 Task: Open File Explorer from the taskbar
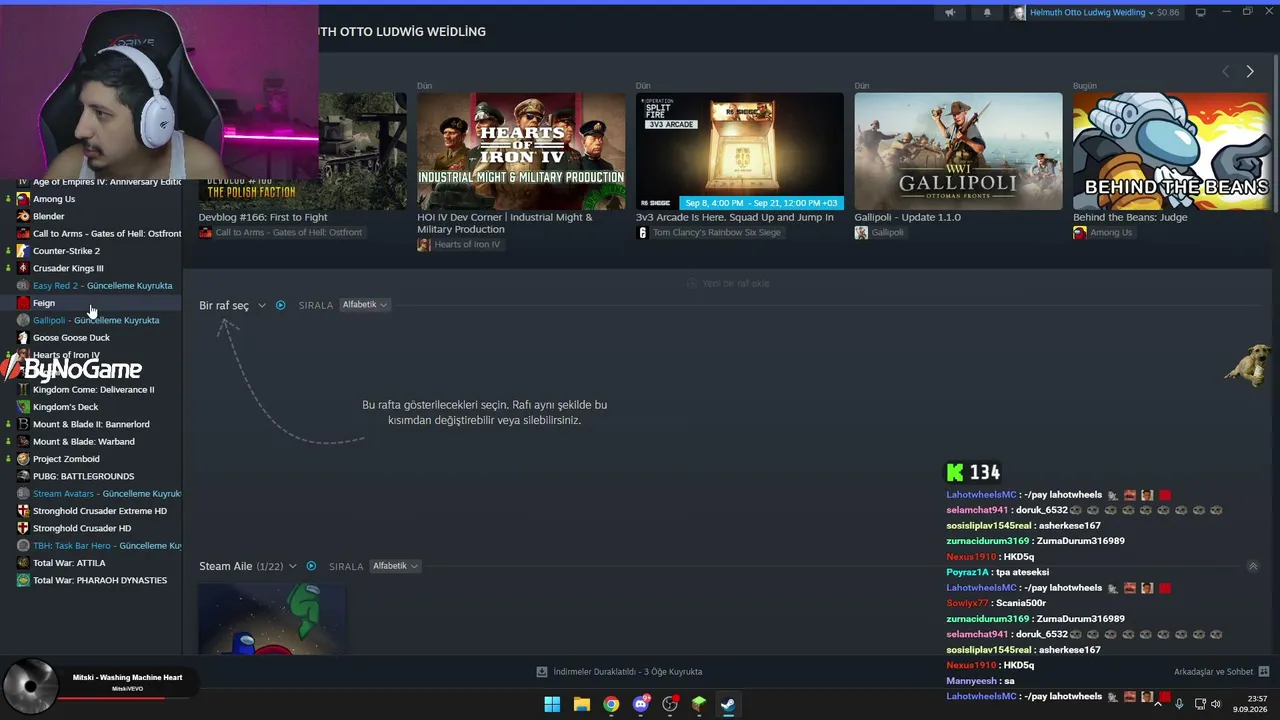(581, 704)
